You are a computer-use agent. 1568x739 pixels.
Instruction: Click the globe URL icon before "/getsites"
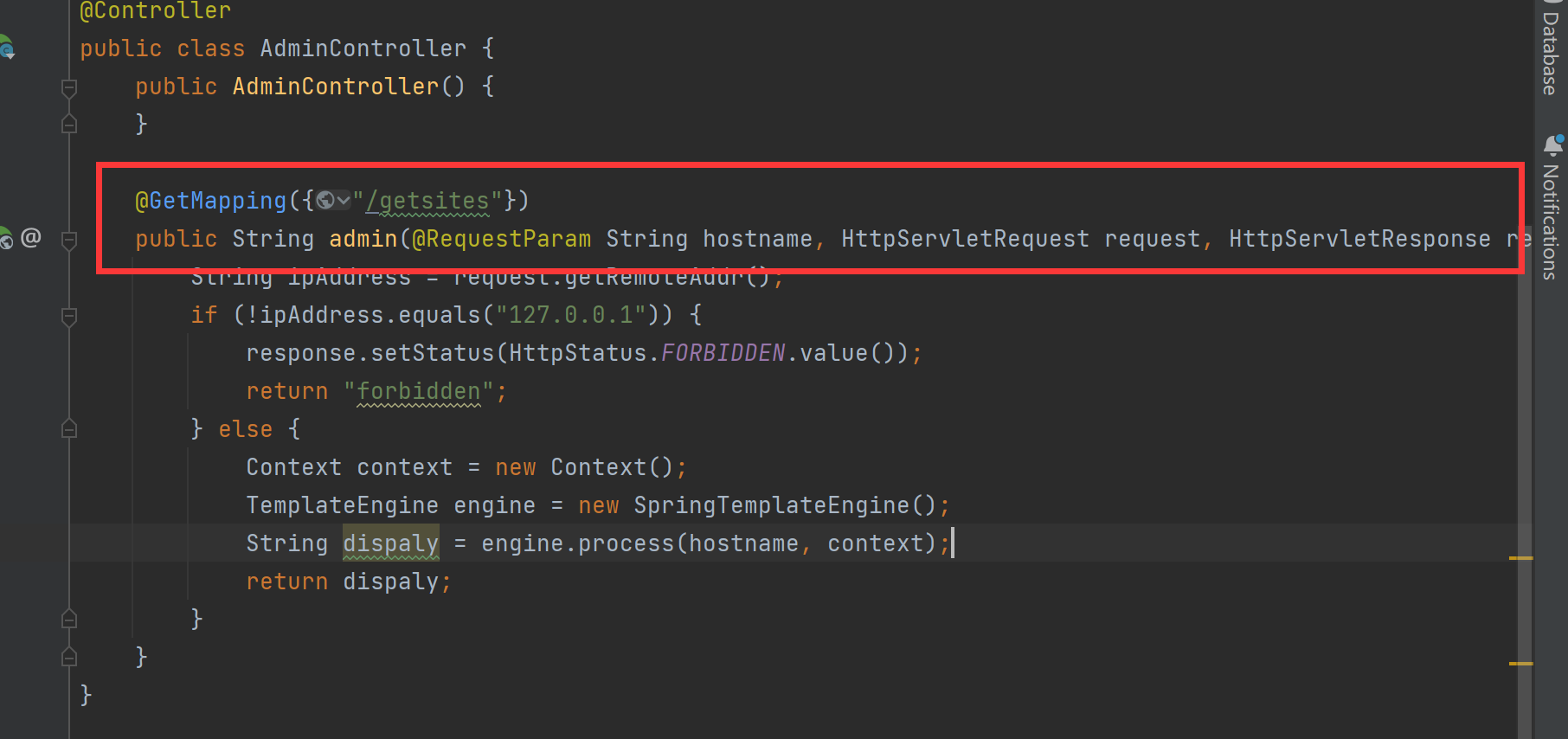[325, 201]
